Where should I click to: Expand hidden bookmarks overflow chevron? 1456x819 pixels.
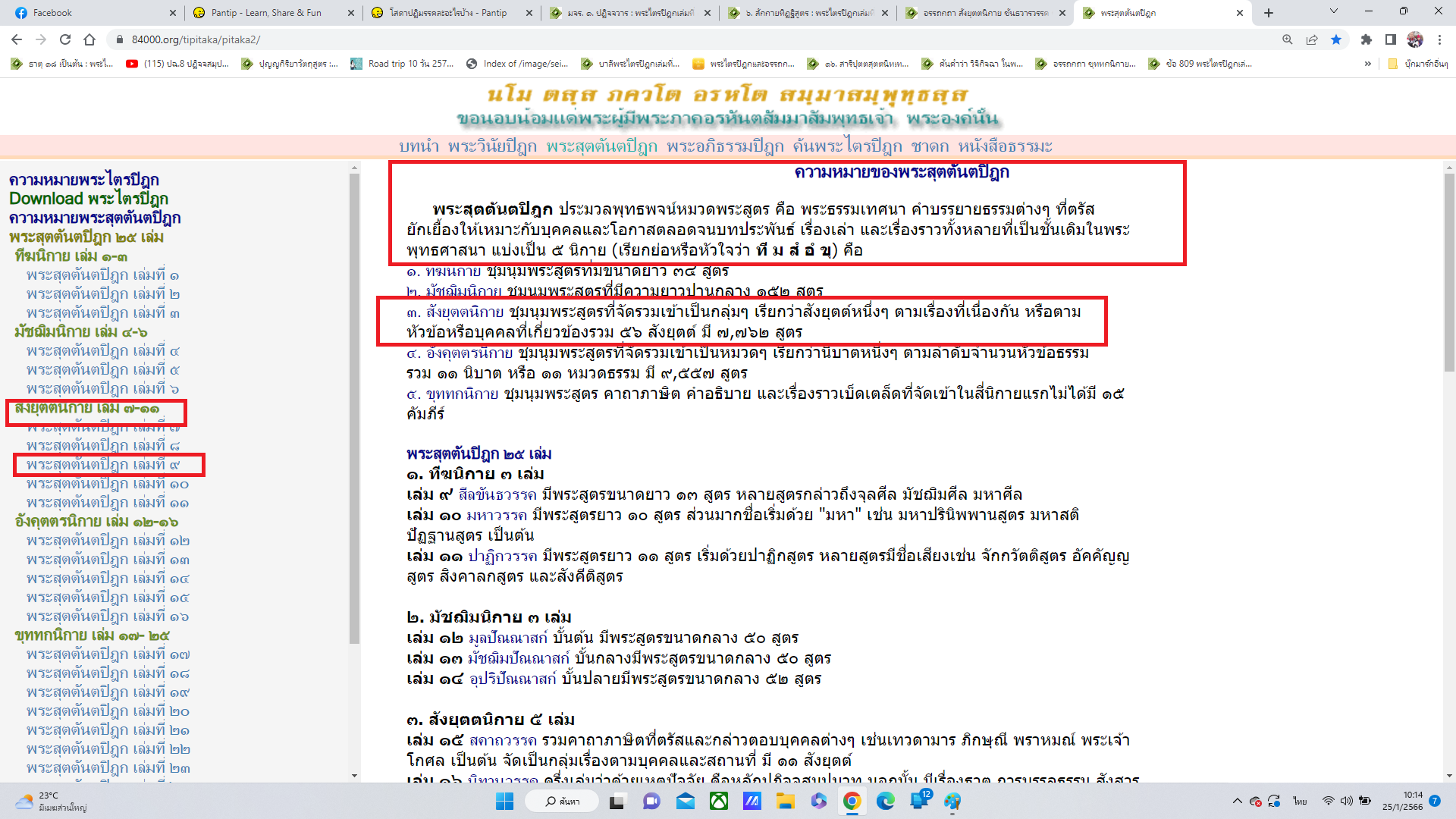coord(1367,64)
